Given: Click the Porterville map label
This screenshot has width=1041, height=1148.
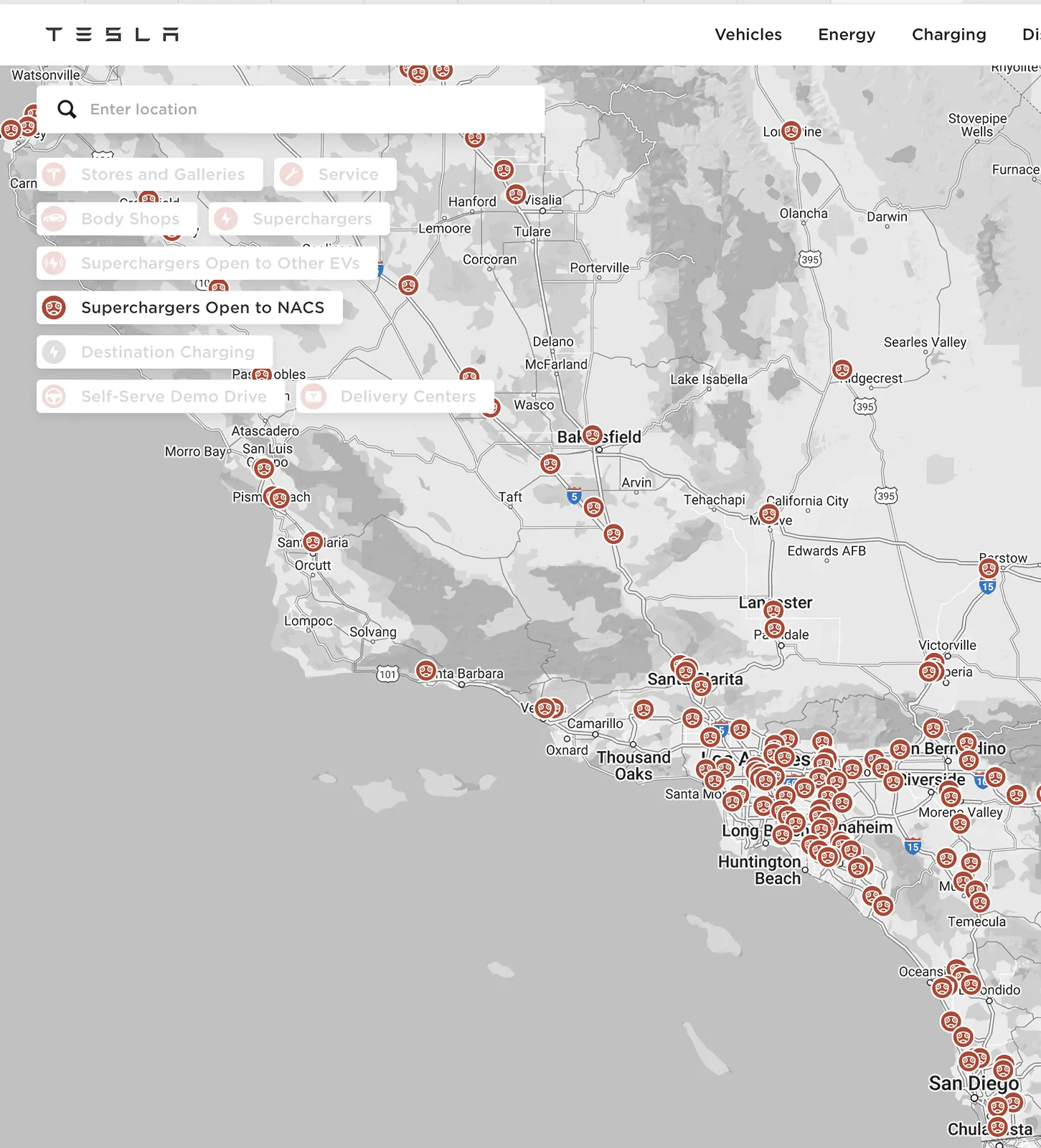Looking at the screenshot, I should tap(600, 268).
